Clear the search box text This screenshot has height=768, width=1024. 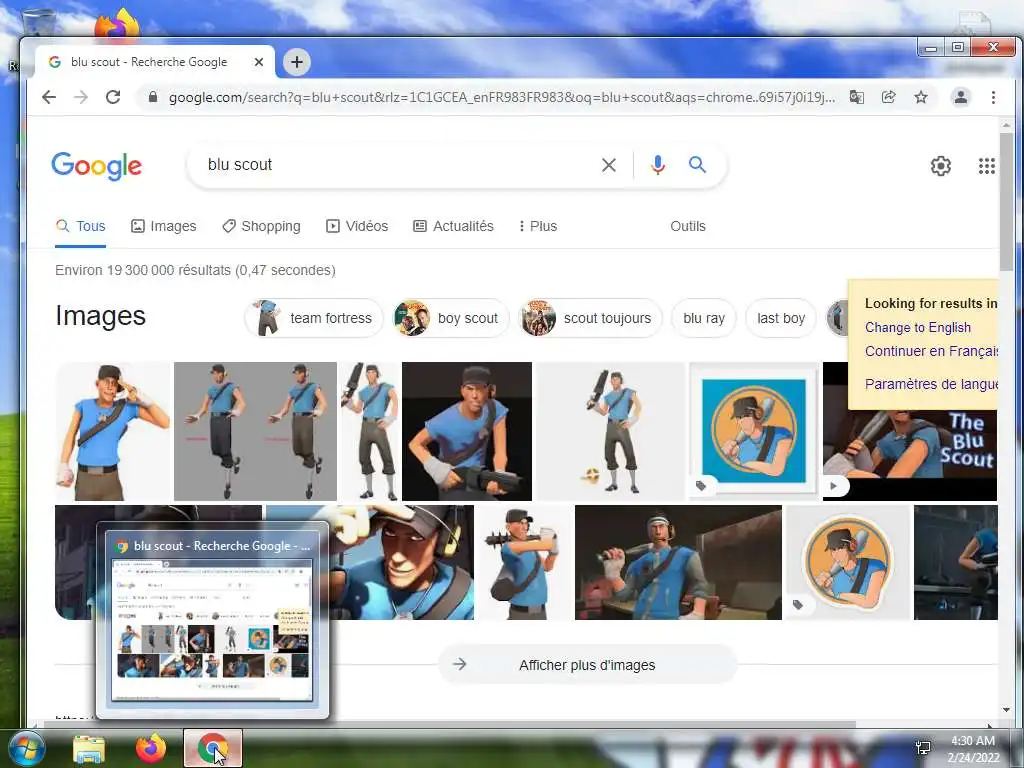[x=609, y=165]
